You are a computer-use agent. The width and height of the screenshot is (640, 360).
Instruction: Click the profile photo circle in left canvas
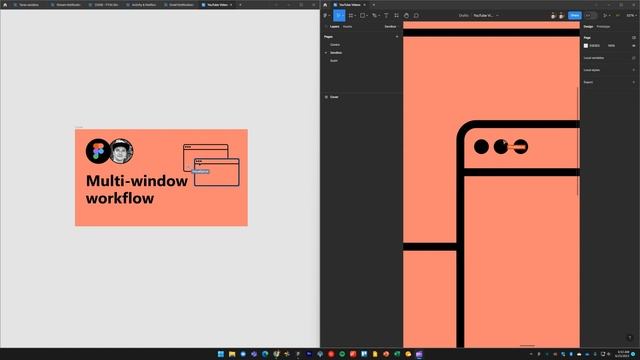click(121, 151)
